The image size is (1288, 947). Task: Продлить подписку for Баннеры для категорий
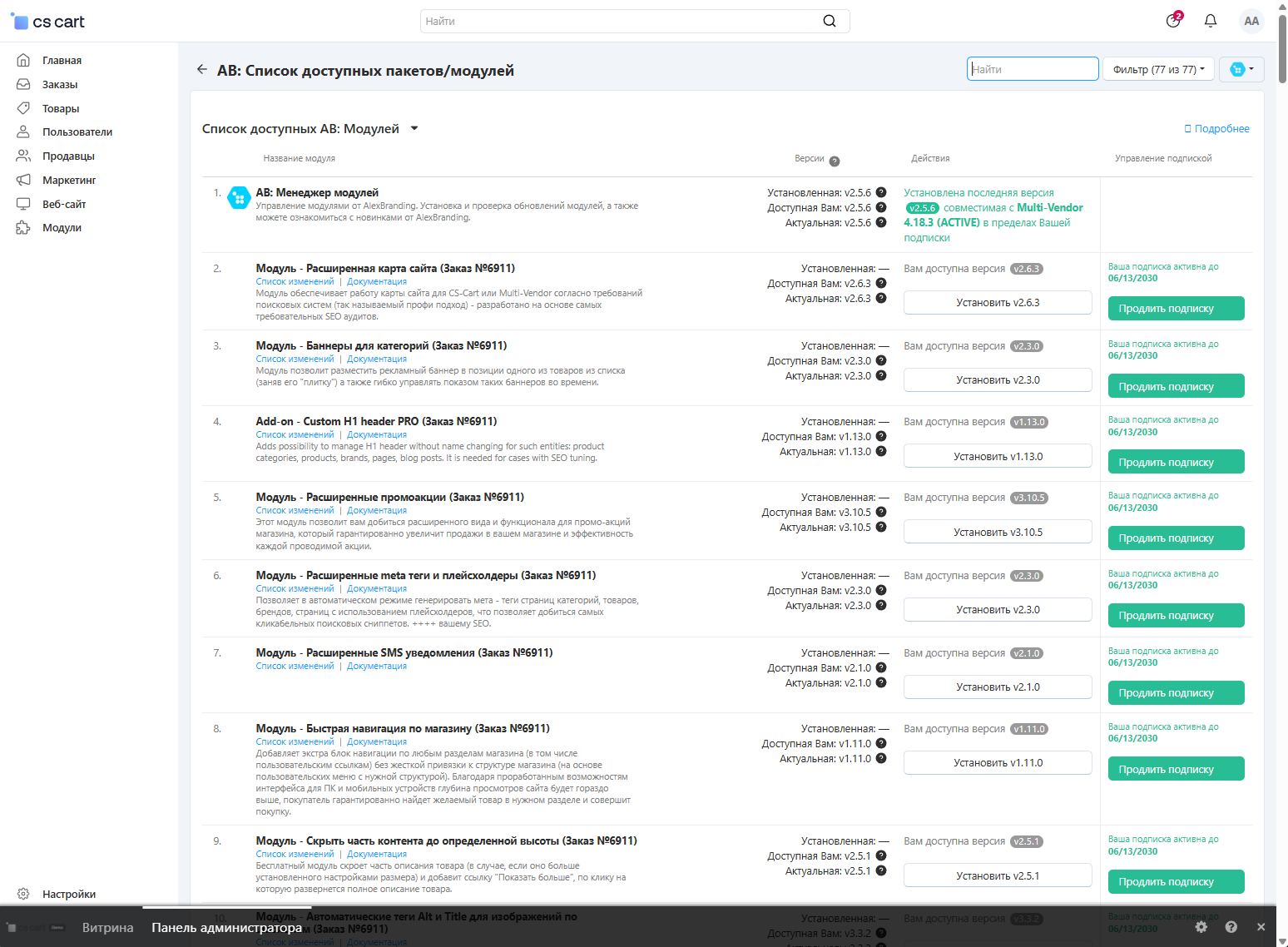[1176, 386]
